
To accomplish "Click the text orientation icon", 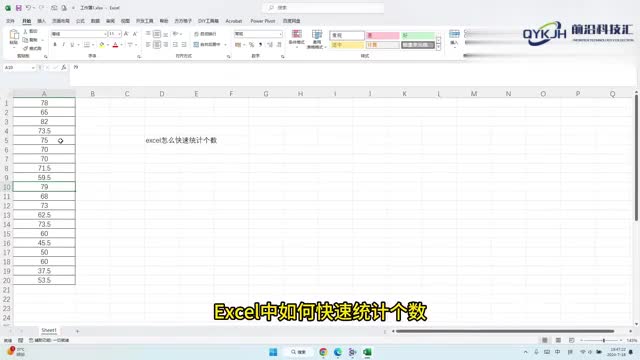I will [x=176, y=34].
